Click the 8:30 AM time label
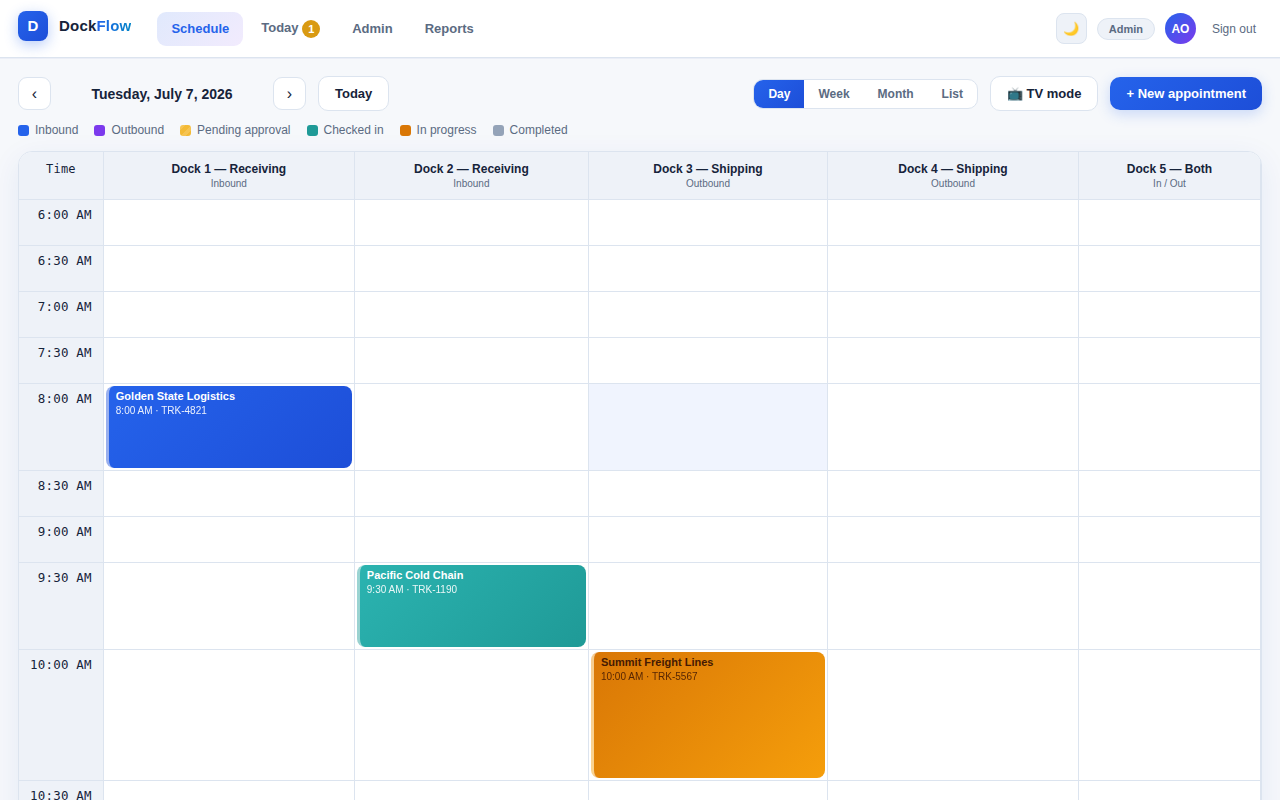Image resolution: width=1280 pixels, height=800 pixels. (x=65, y=486)
